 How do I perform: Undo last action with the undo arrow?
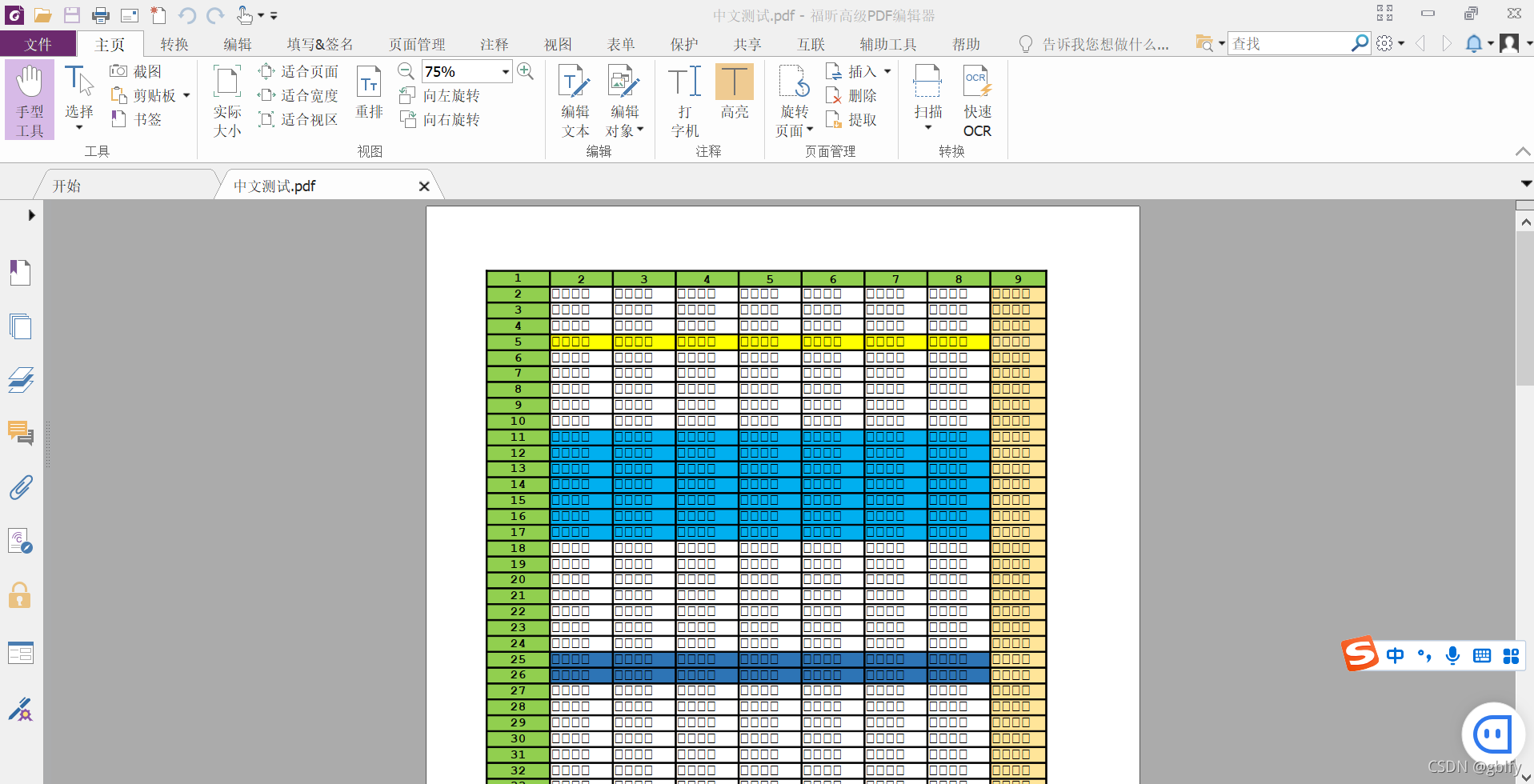point(187,15)
